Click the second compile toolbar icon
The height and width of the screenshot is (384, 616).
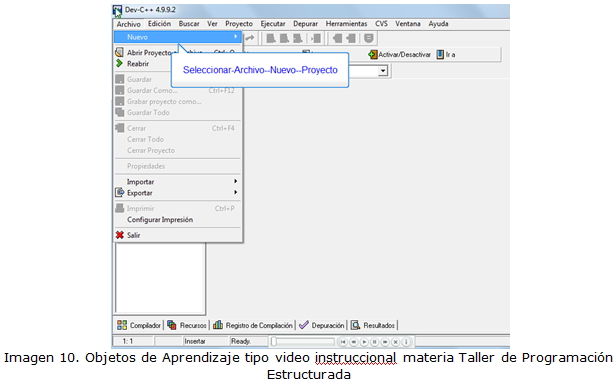point(284,38)
